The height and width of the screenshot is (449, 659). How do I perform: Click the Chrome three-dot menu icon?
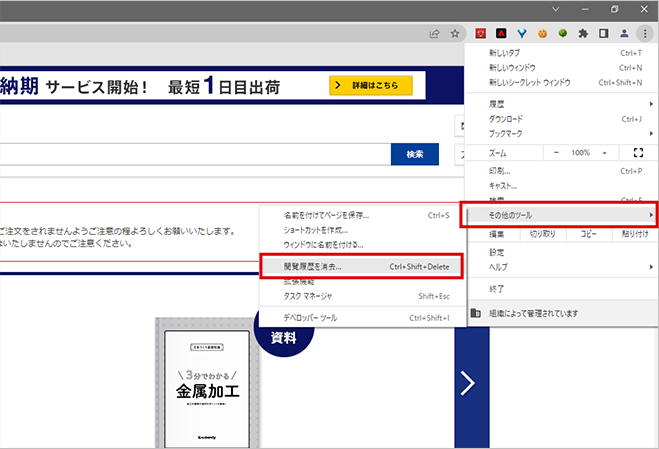645,33
